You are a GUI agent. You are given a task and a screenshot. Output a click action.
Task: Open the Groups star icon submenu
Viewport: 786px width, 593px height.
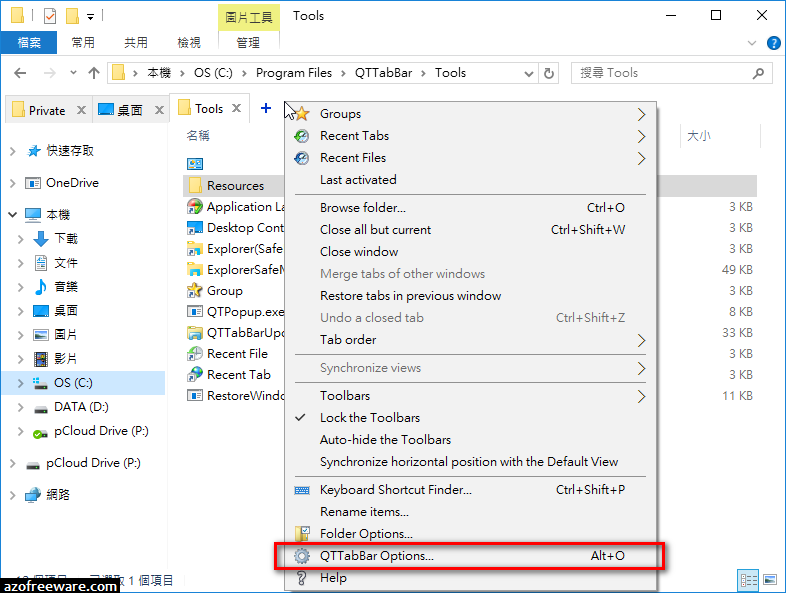tap(302, 114)
